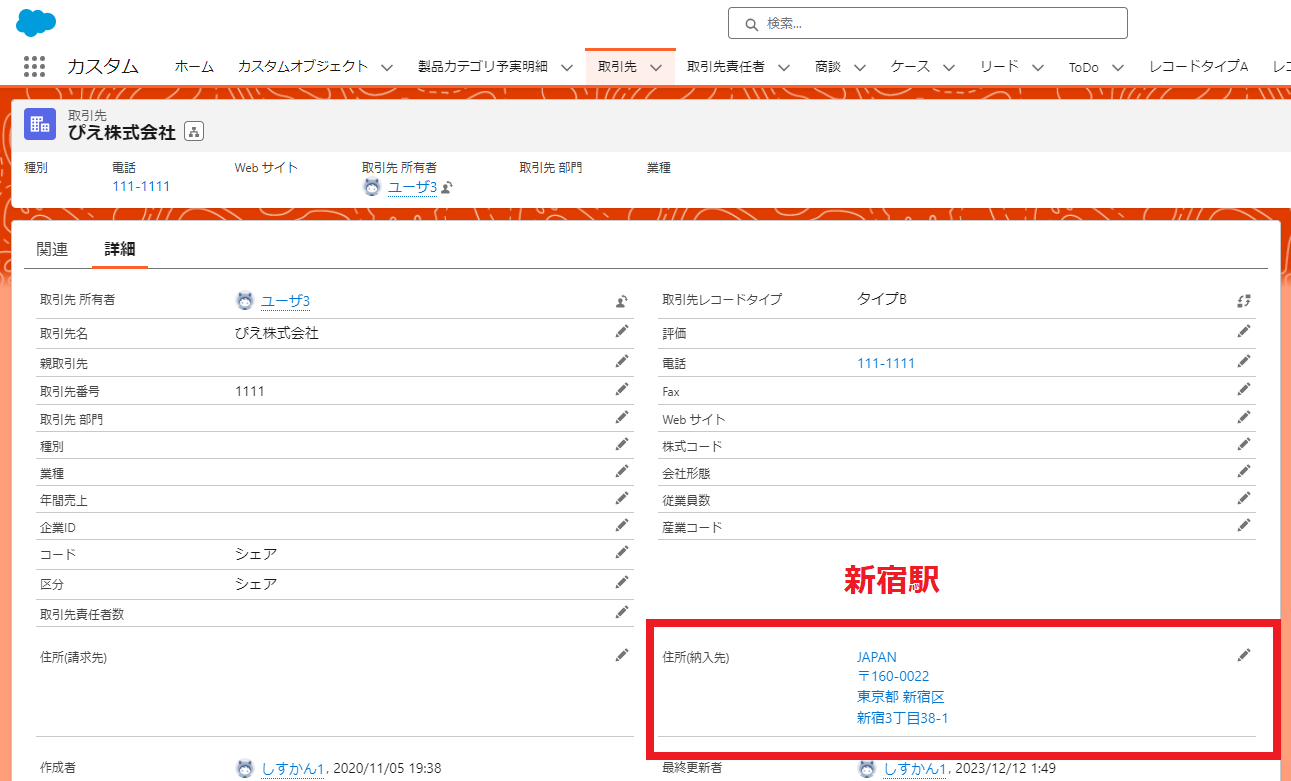Change record type icon for タイプB
This screenshot has height=781, width=1291.
pyautogui.click(x=1244, y=300)
